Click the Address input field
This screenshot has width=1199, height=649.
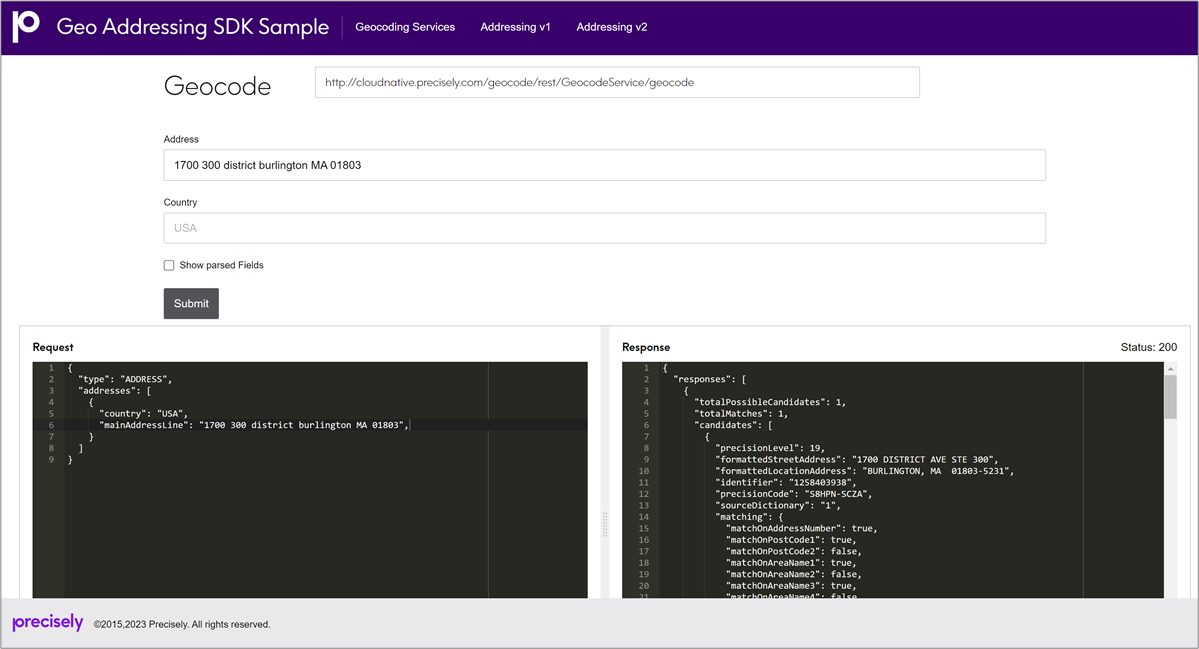(x=604, y=165)
